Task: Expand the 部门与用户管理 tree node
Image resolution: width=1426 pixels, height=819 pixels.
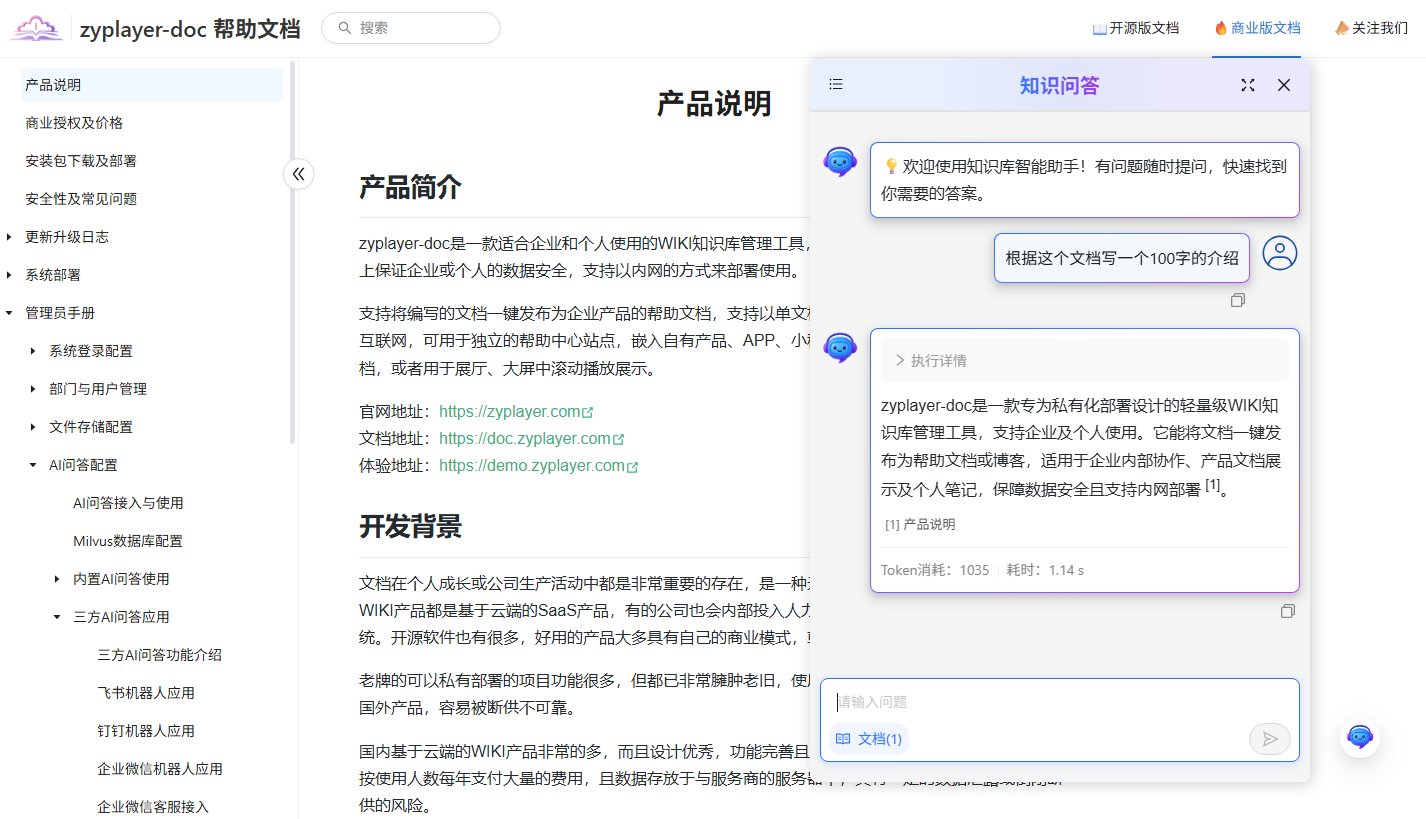Action: (x=33, y=389)
